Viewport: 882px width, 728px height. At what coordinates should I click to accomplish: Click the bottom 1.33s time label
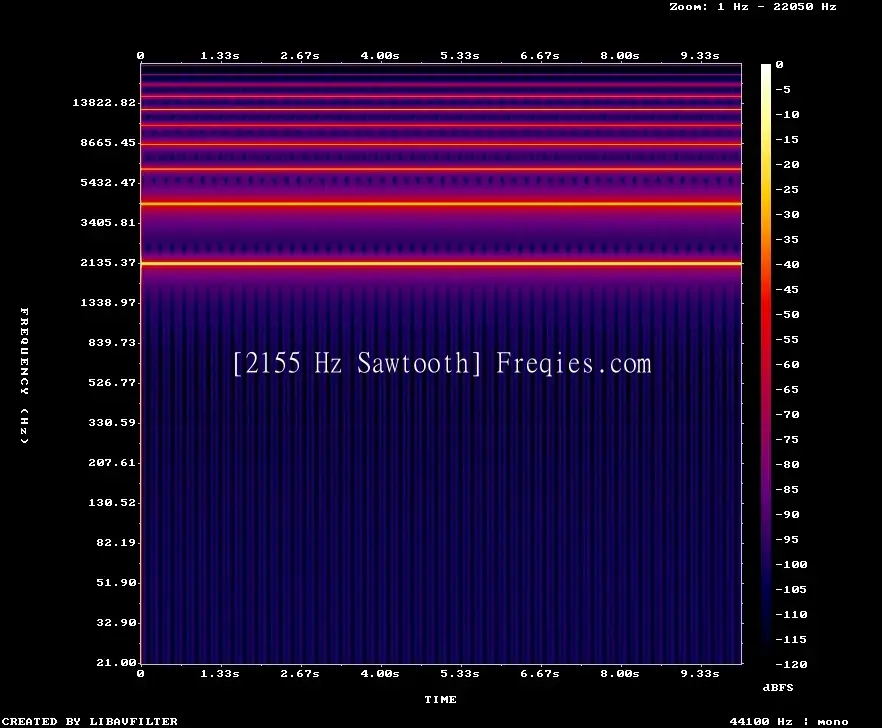tap(220, 673)
